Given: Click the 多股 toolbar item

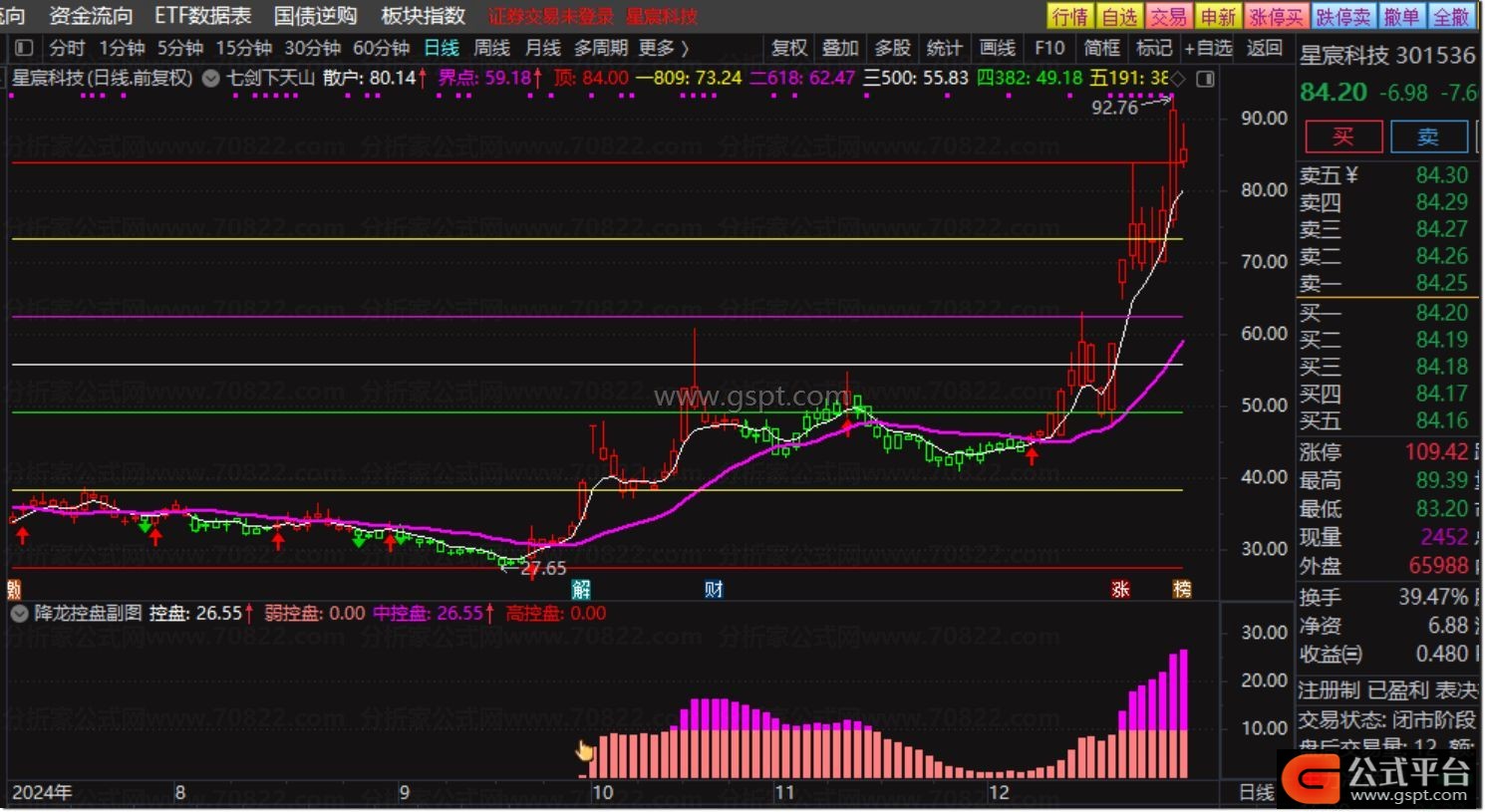Looking at the screenshot, I should [893, 48].
